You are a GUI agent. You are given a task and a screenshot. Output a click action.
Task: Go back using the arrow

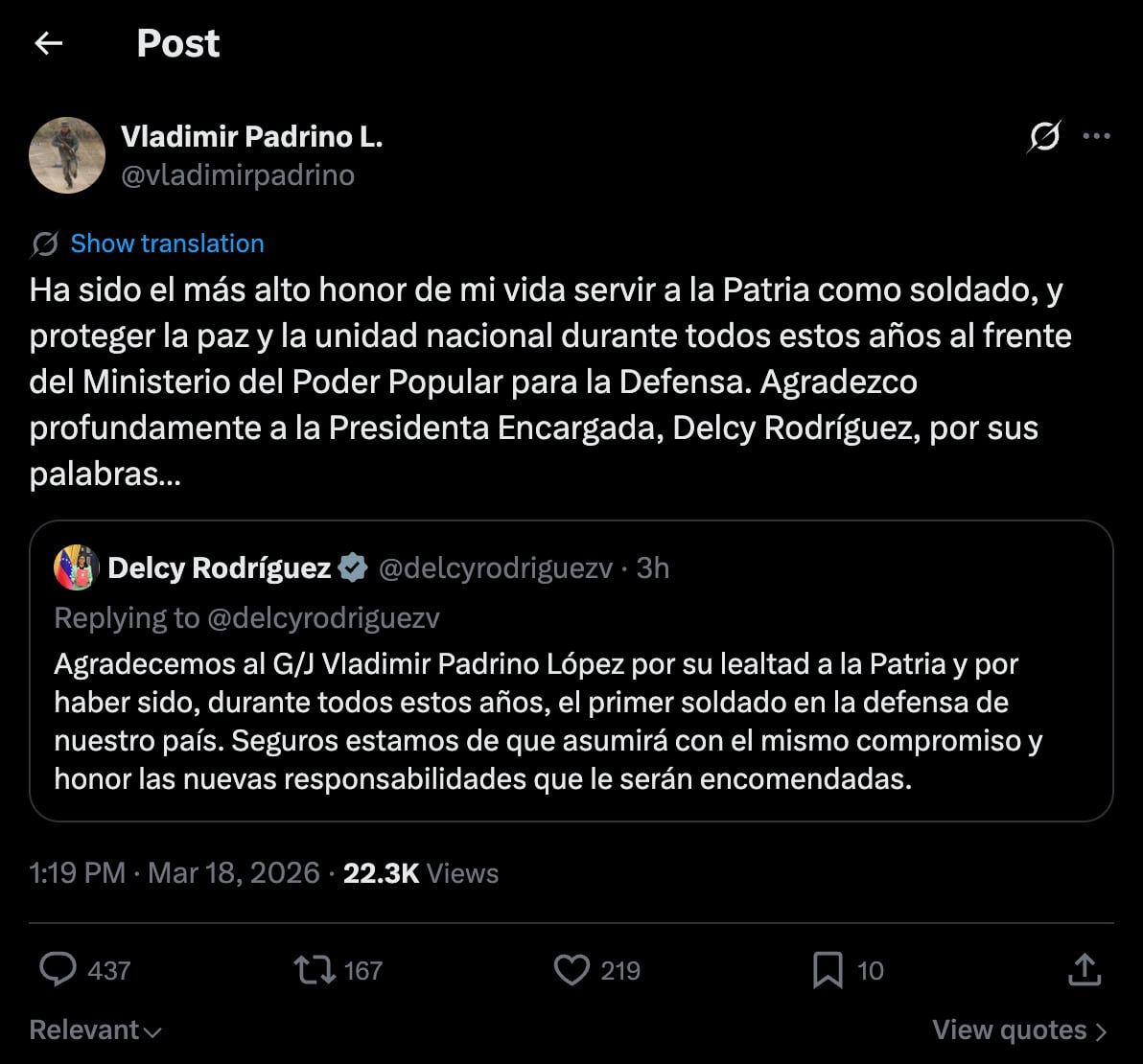[48, 43]
